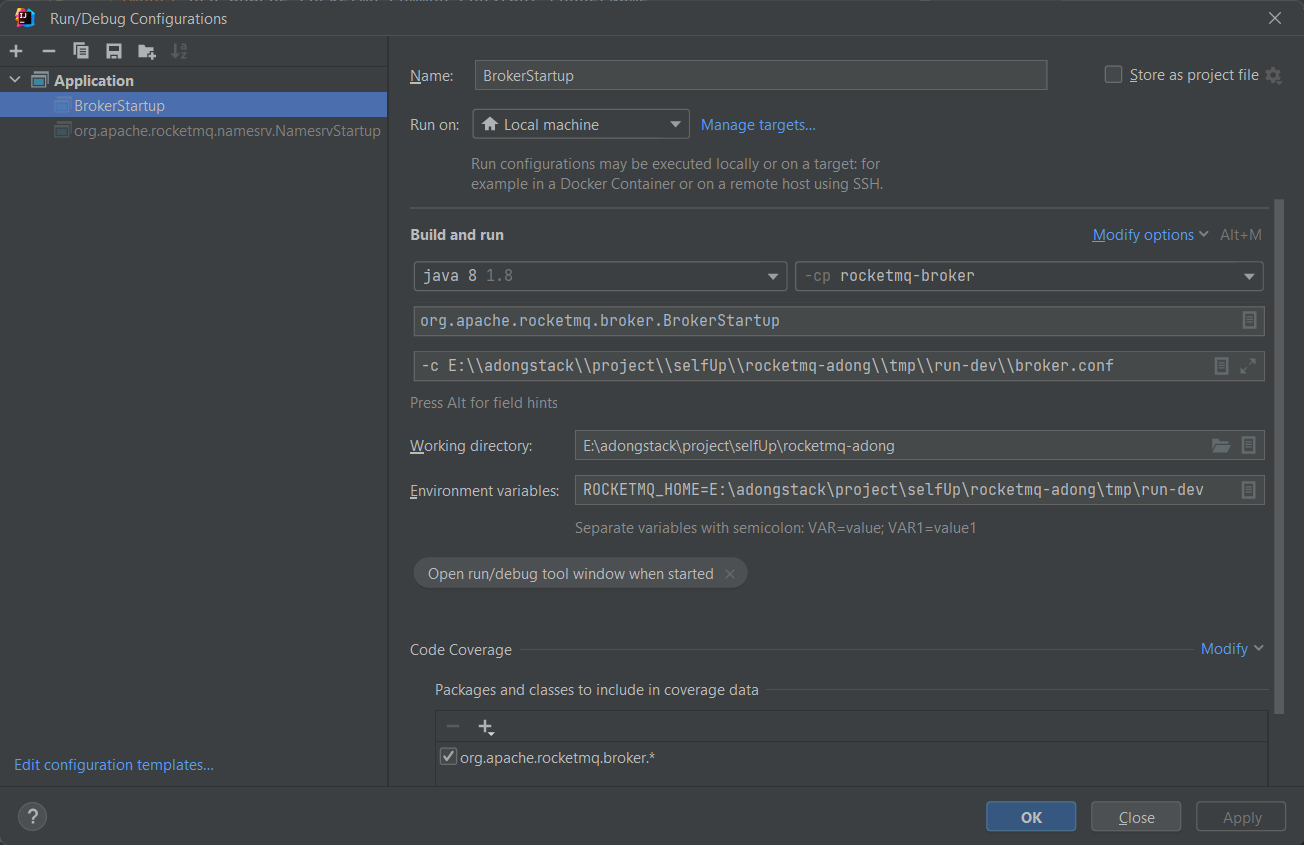Screen dimensions: 1304x845
Task: Open the -cp rocketmq-broker classpath dropdown
Action: point(1029,276)
